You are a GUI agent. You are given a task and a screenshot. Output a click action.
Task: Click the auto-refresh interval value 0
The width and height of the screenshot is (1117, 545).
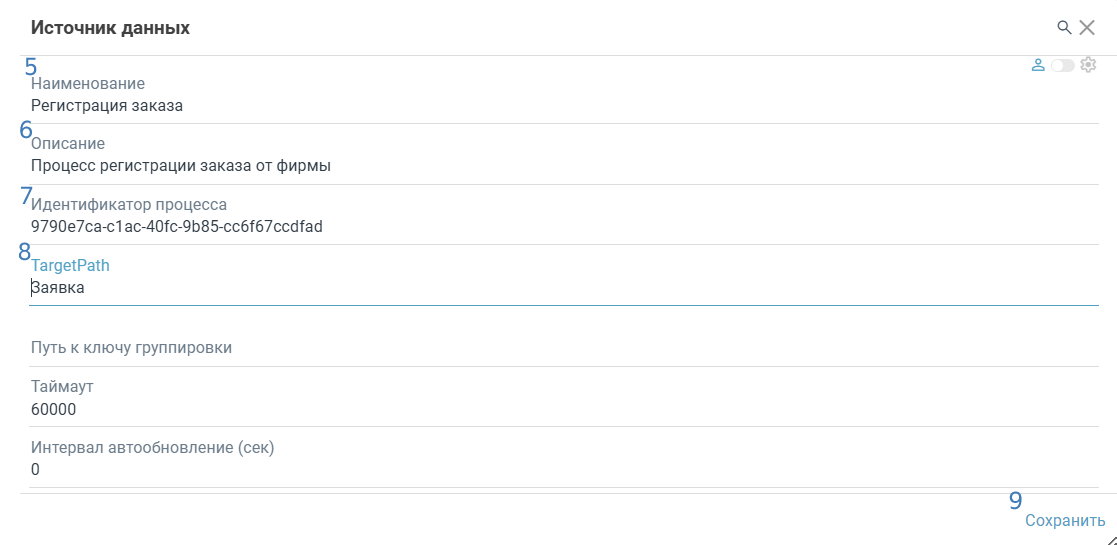pyautogui.click(x=36, y=470)
